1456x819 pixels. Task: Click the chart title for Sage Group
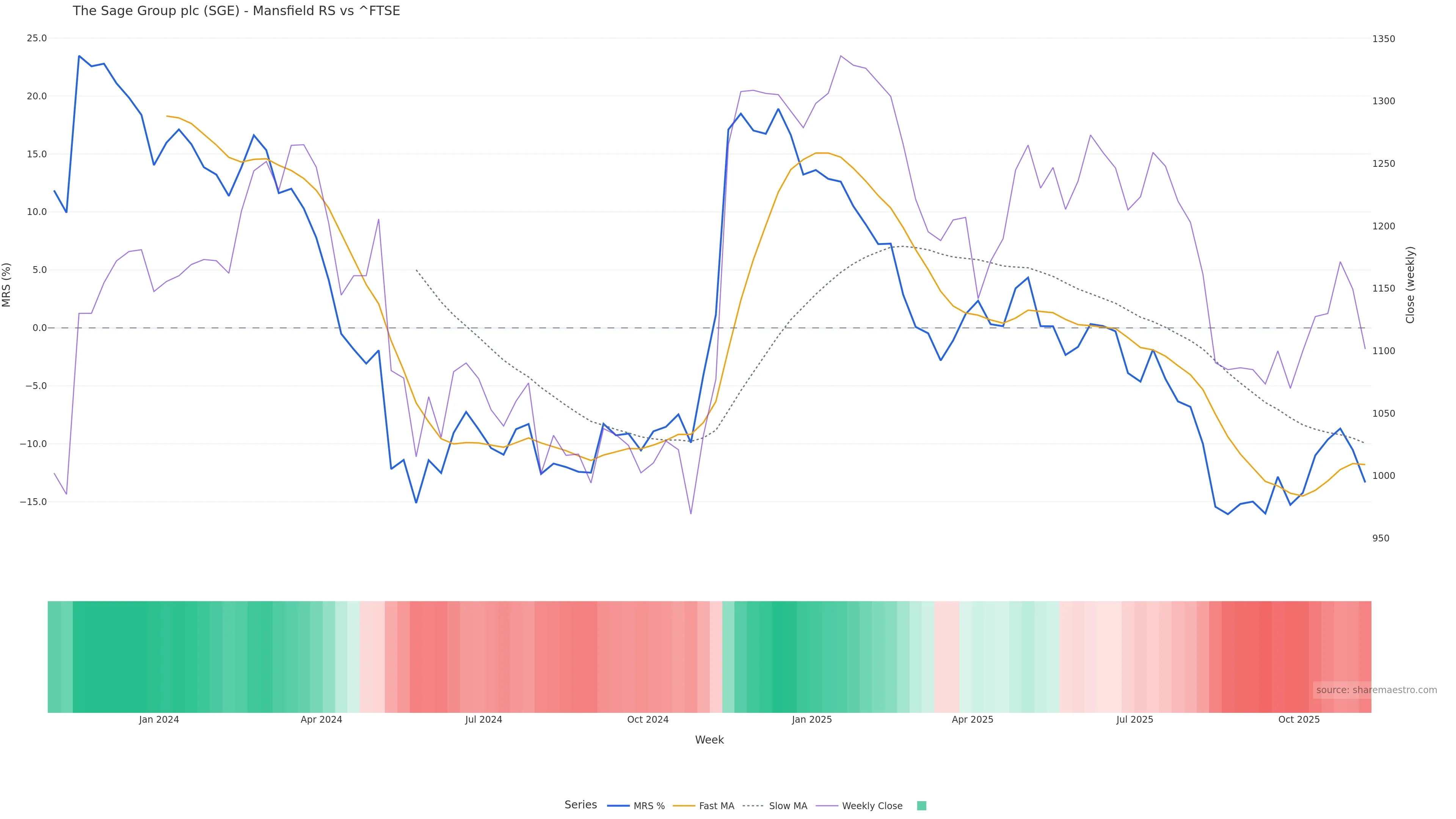click(236, 11)
